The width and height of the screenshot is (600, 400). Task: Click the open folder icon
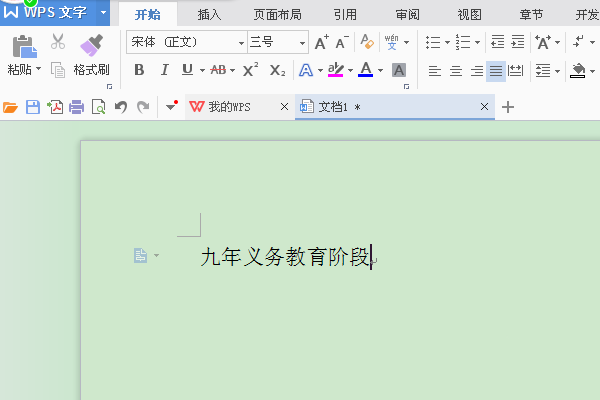tap(10, 107)
